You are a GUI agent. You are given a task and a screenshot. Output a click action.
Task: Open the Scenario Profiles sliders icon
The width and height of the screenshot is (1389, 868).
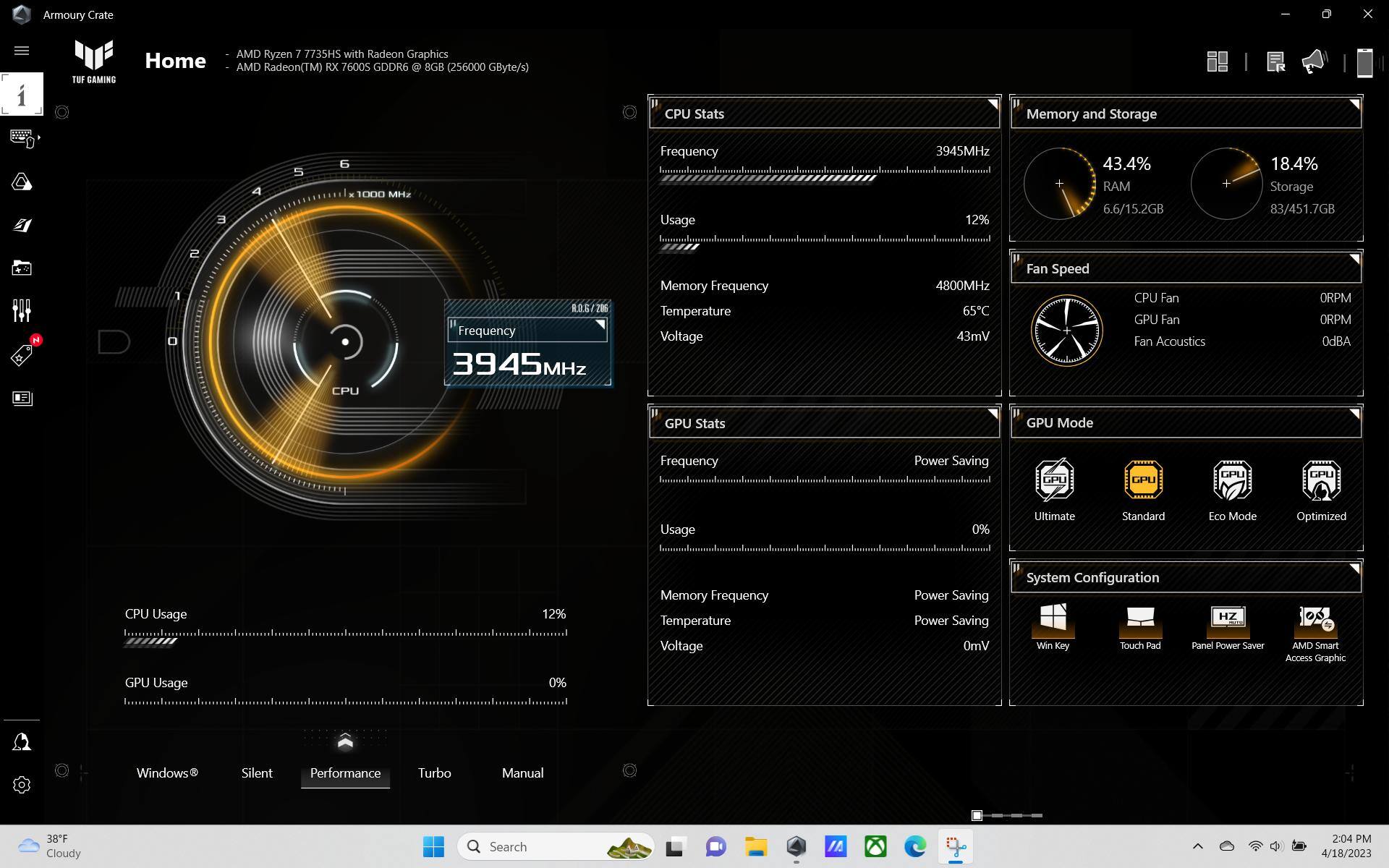(22, 311)
